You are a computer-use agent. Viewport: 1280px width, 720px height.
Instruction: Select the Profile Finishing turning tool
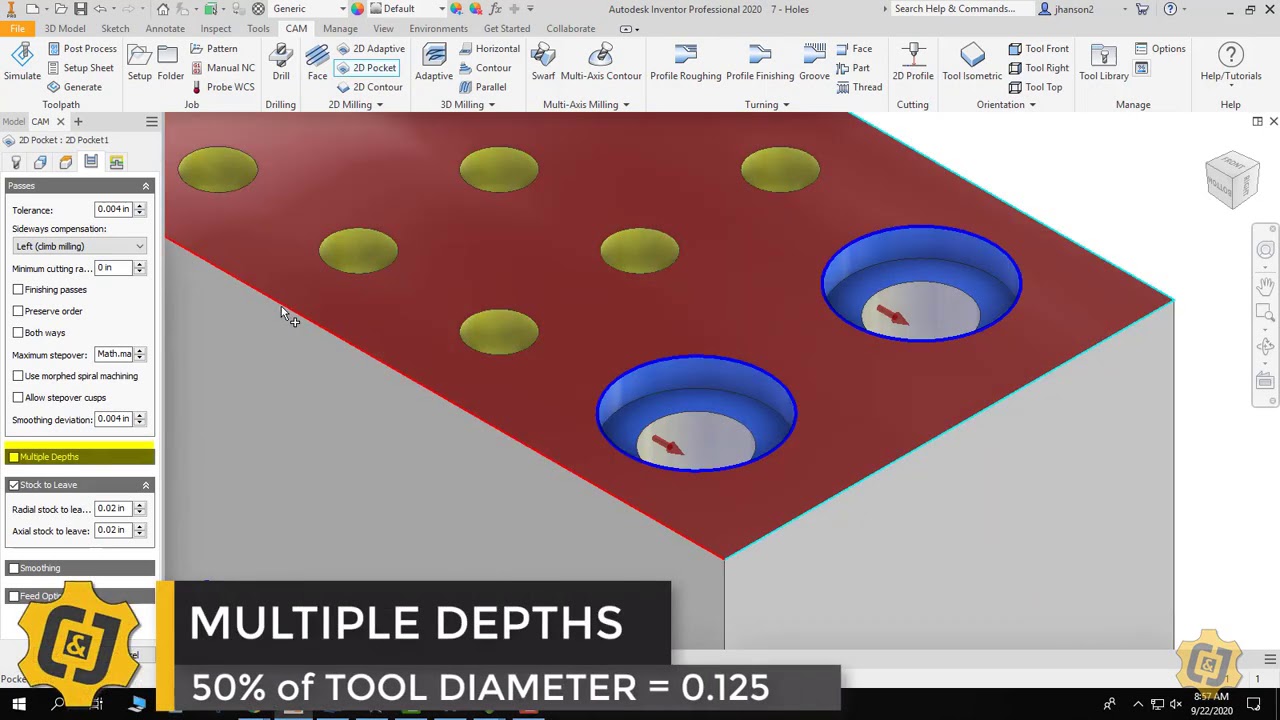pos(760,63)
